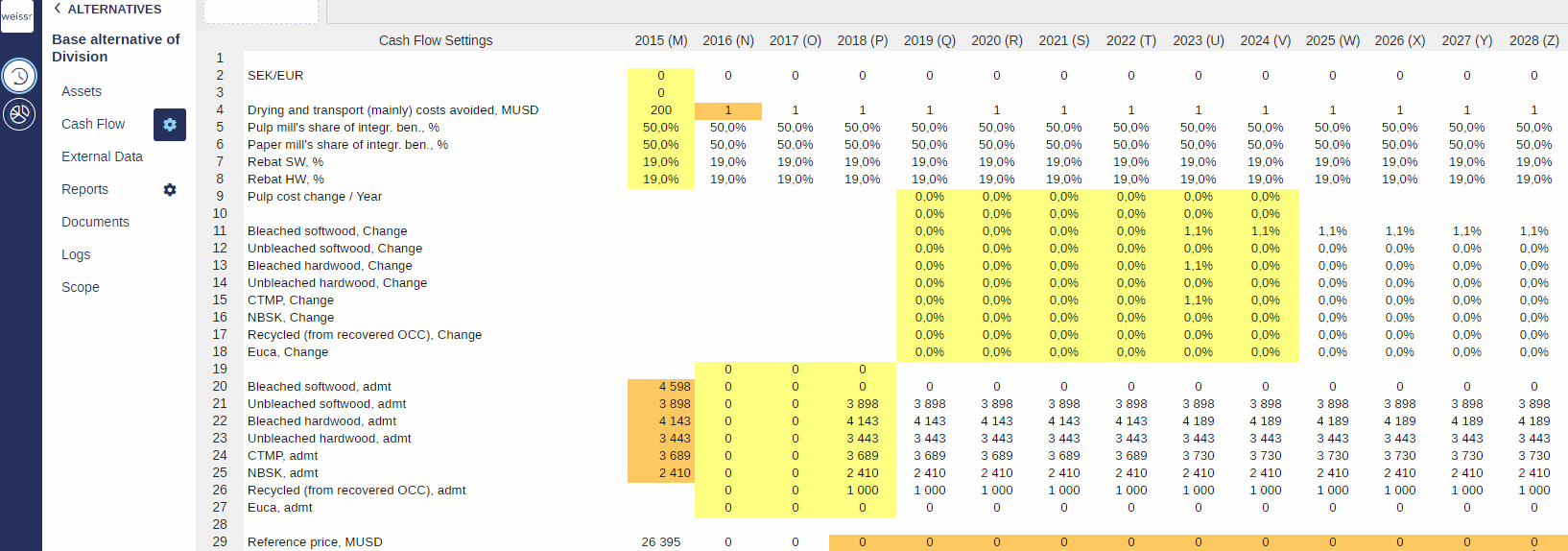This screenshot has width=1568, height=551.
Task: View the Logs section
Action: coord(76,254)
